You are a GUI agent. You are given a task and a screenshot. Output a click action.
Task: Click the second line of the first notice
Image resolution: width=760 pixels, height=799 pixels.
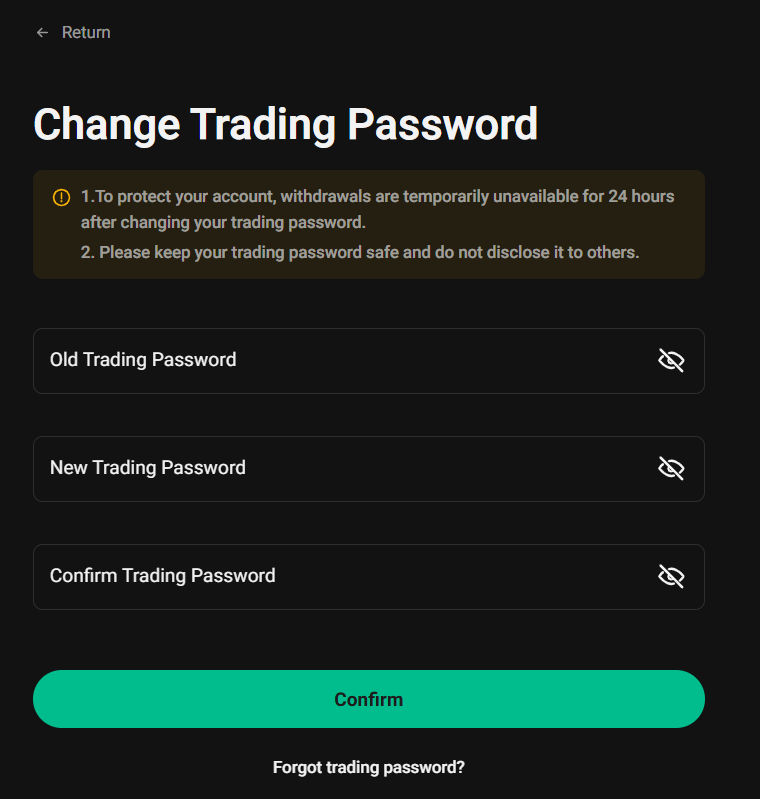pyautogui.click(x=223, y=222)
